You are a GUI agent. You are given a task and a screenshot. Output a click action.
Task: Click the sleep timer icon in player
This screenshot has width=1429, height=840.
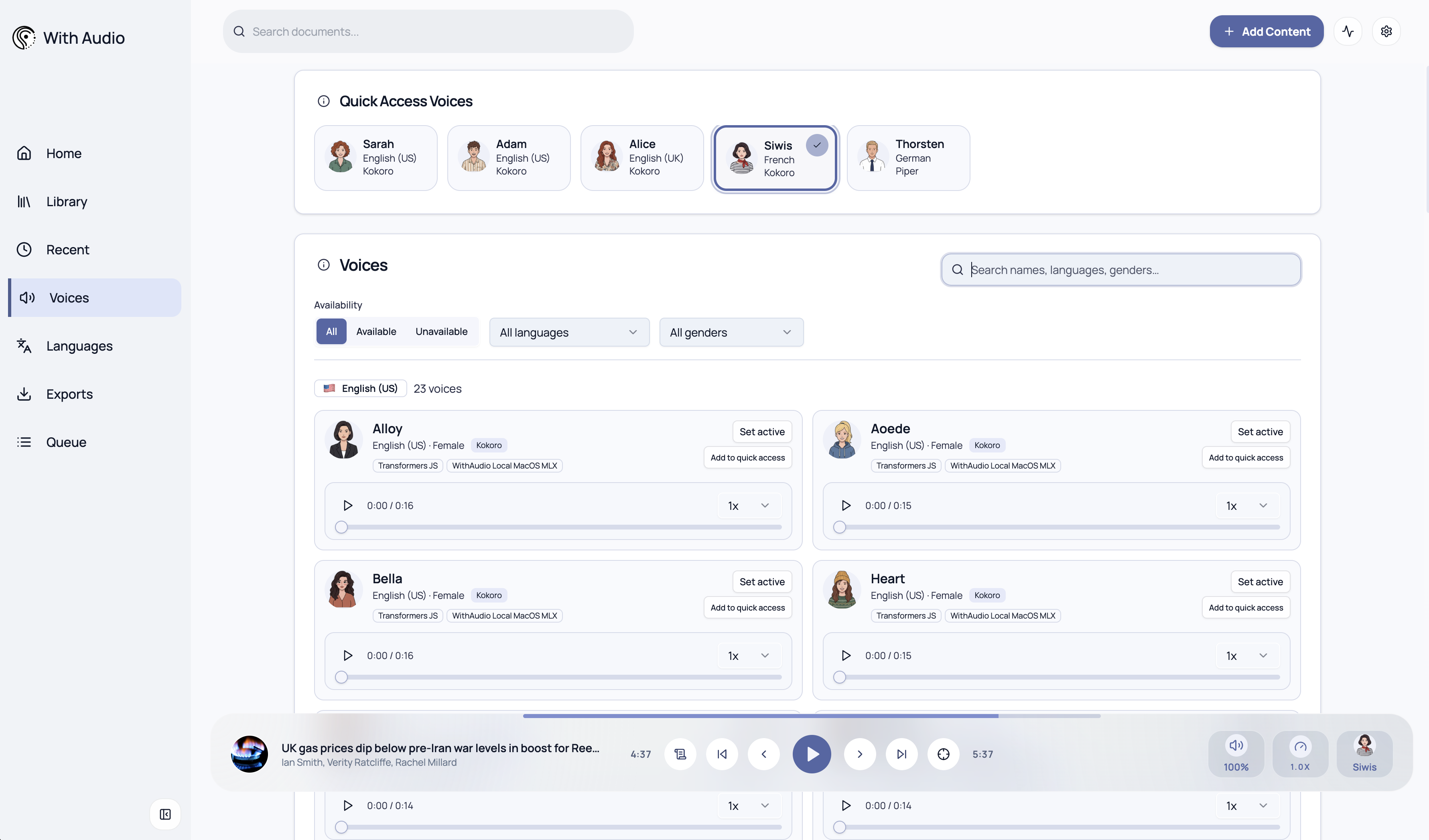click(944, 754)
